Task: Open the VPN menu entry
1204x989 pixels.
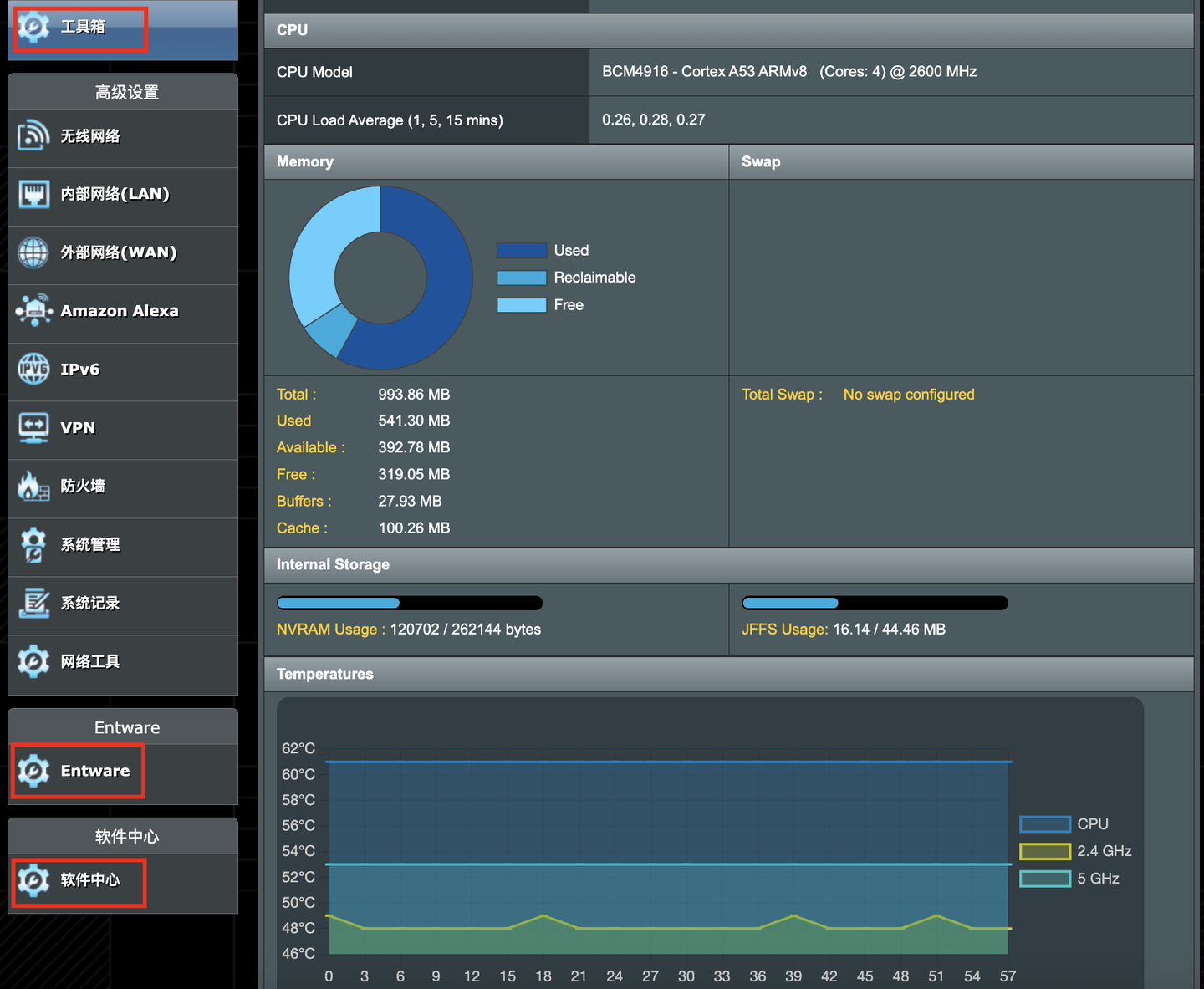Action: [x=123, y=431]
